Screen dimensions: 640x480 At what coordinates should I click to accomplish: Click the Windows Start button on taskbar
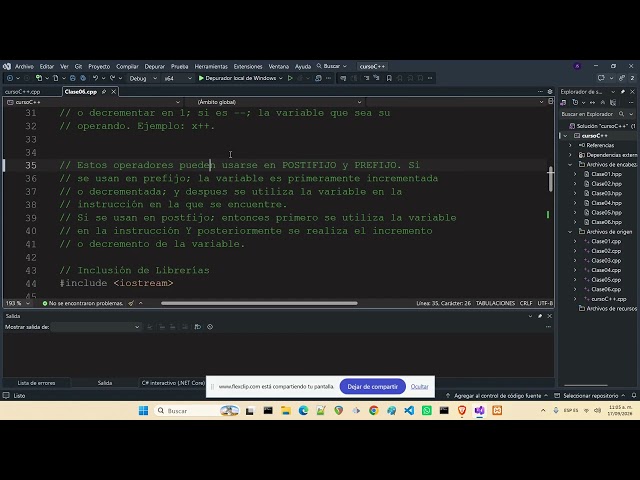[143, 411]
